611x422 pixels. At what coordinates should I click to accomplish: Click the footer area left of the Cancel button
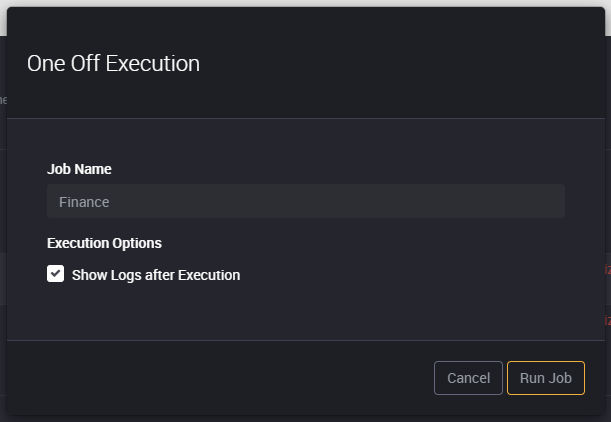point(218,378)
